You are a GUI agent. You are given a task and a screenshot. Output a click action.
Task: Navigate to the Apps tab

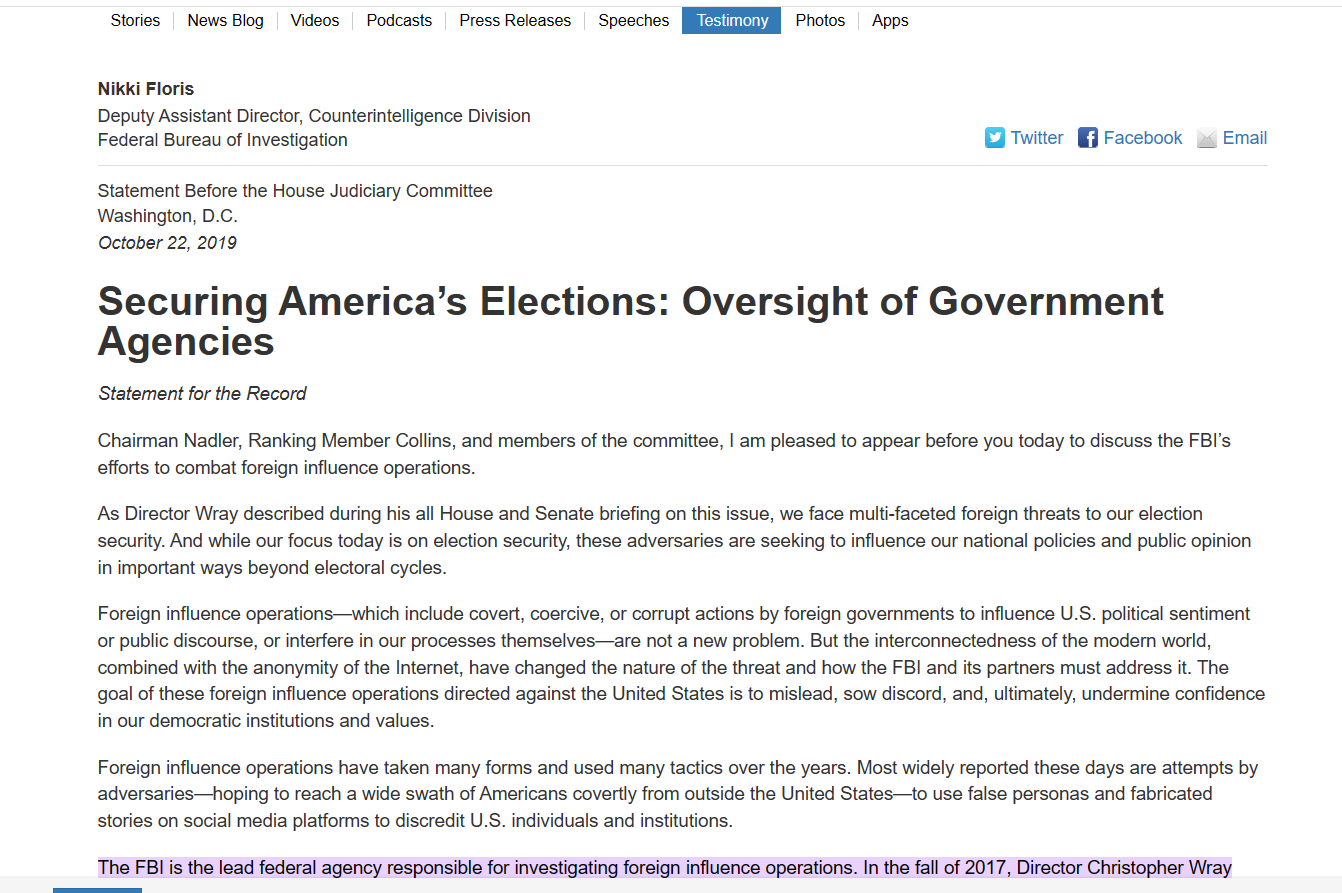[x=890, y=20]
